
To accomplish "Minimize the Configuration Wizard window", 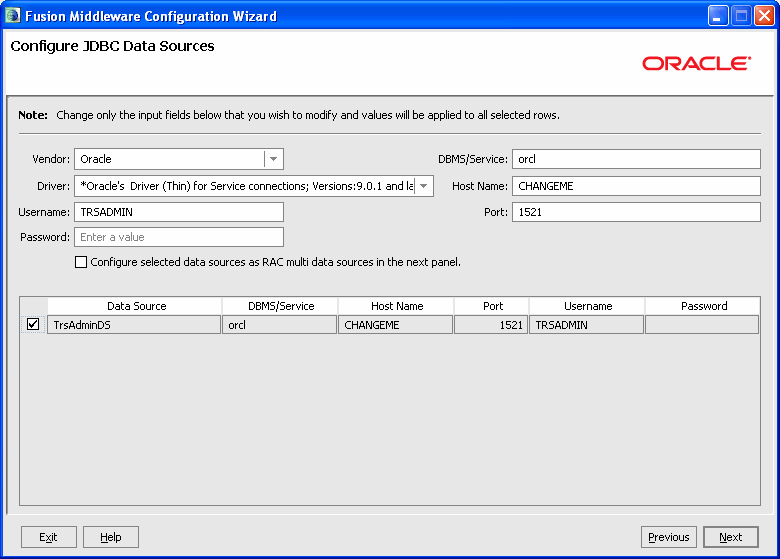I will tap(718, 16).
